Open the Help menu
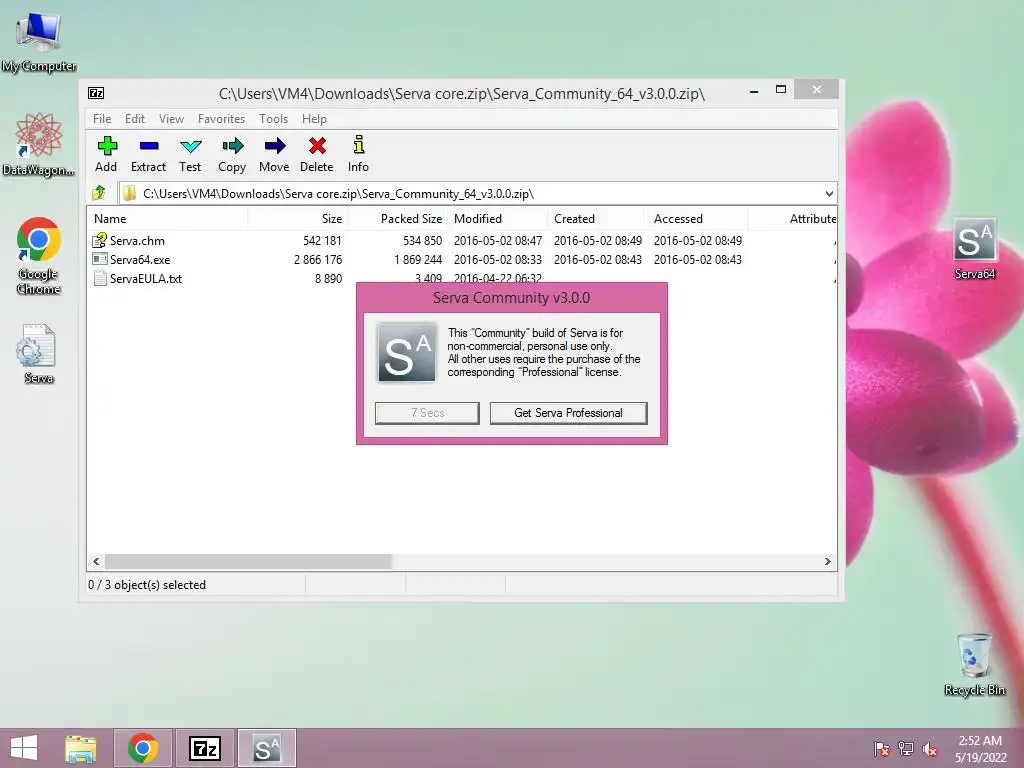Viewport: 1024px width, 768px height. 314,119
